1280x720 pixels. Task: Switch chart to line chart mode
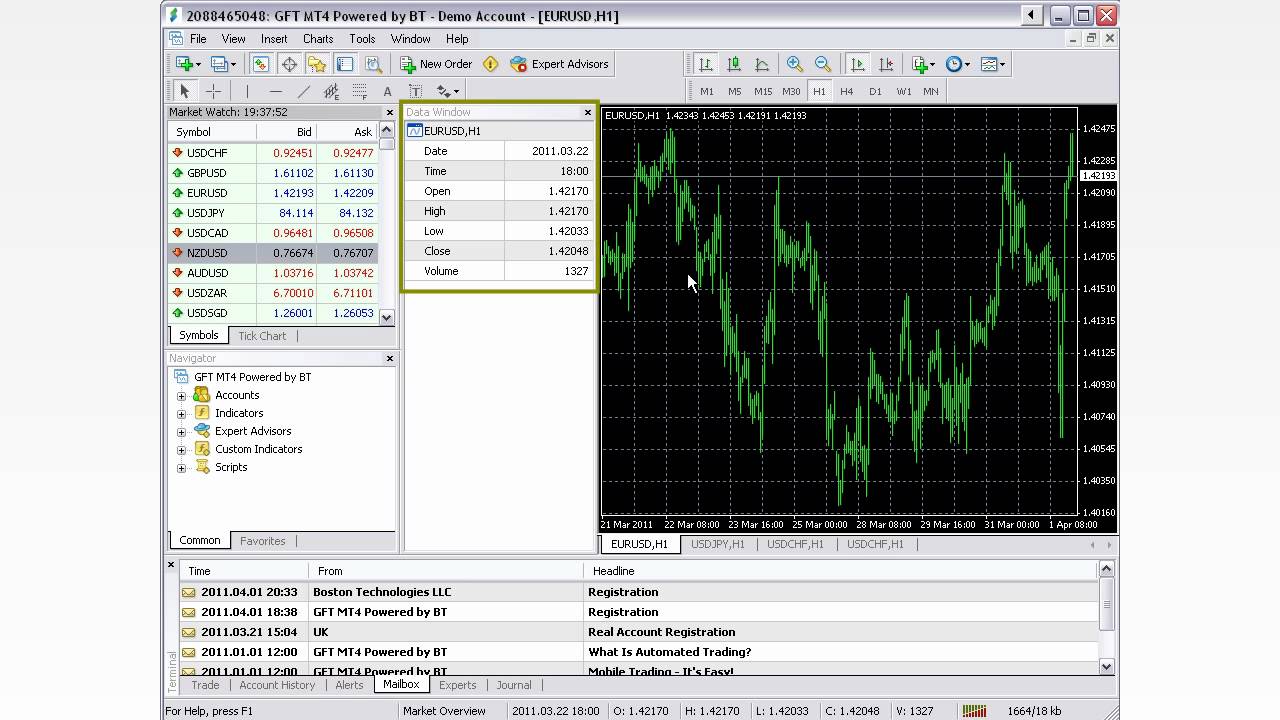pos(761,64)
